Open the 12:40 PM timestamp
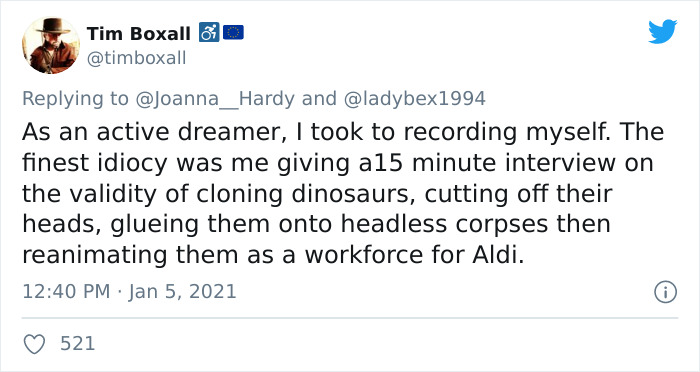Viewport: 700px width, 372px height. click(66, 292)
